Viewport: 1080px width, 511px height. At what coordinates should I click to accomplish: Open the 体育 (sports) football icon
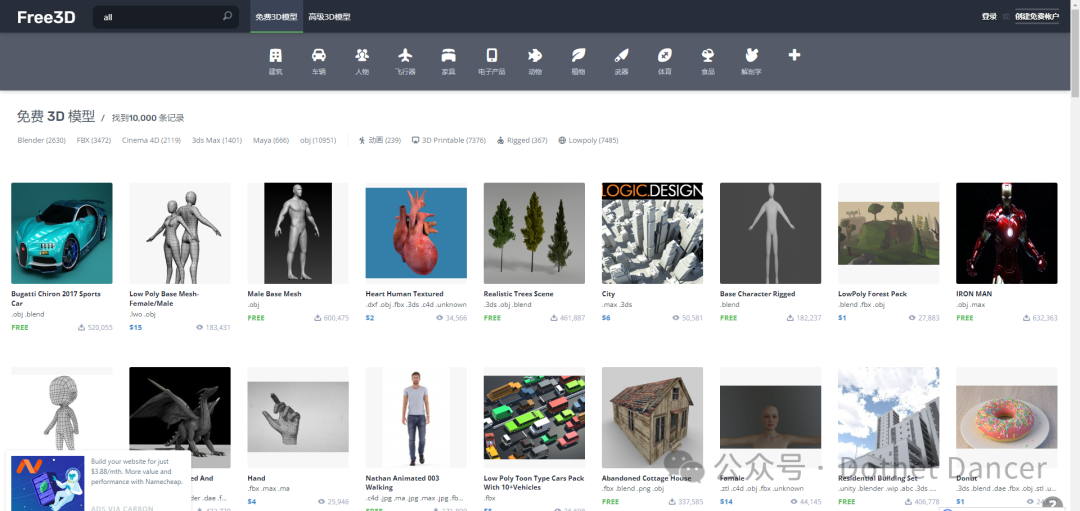(665, 55)
